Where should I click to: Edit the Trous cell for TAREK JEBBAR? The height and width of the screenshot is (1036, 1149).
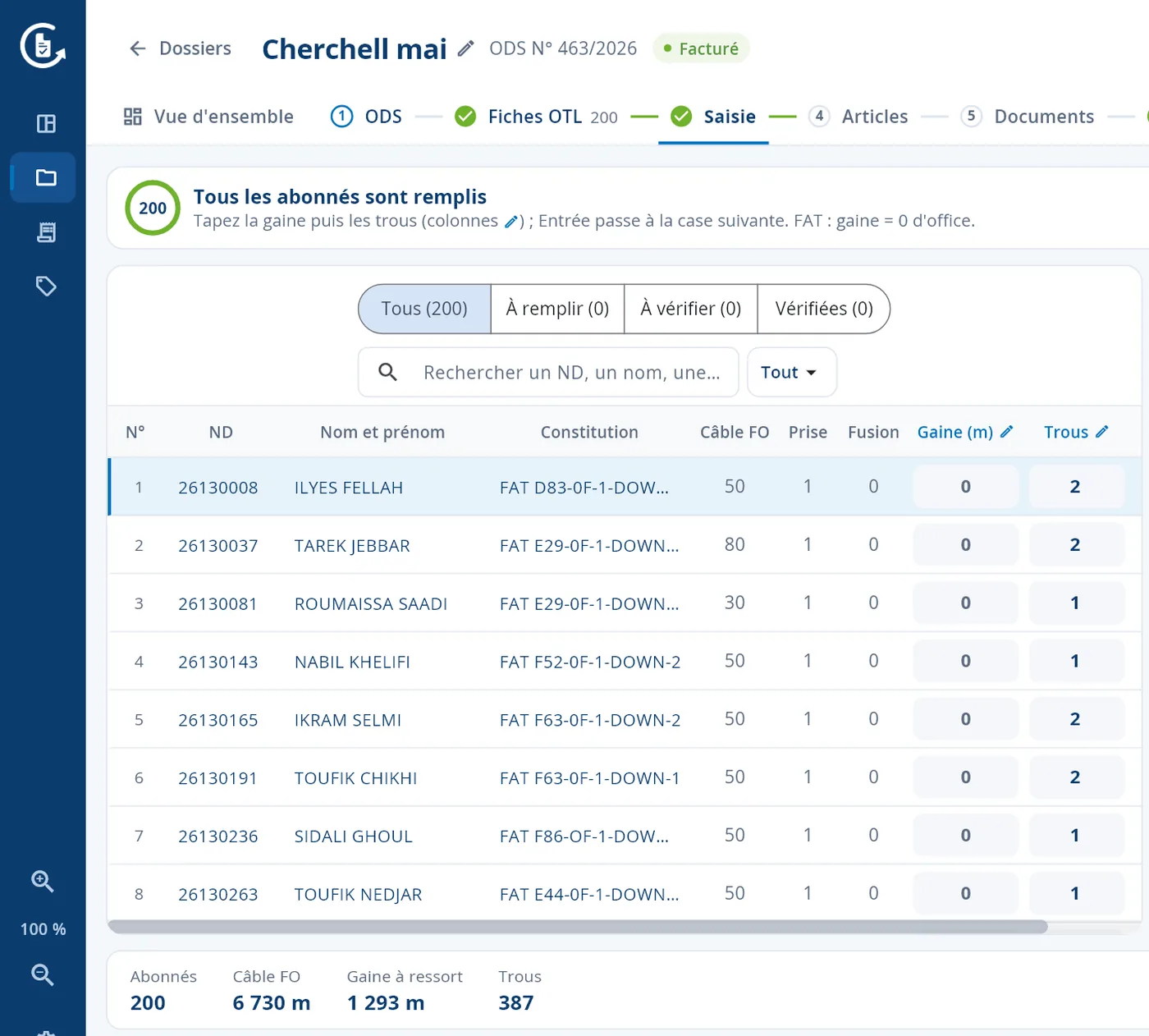[x=1075, y=545]
